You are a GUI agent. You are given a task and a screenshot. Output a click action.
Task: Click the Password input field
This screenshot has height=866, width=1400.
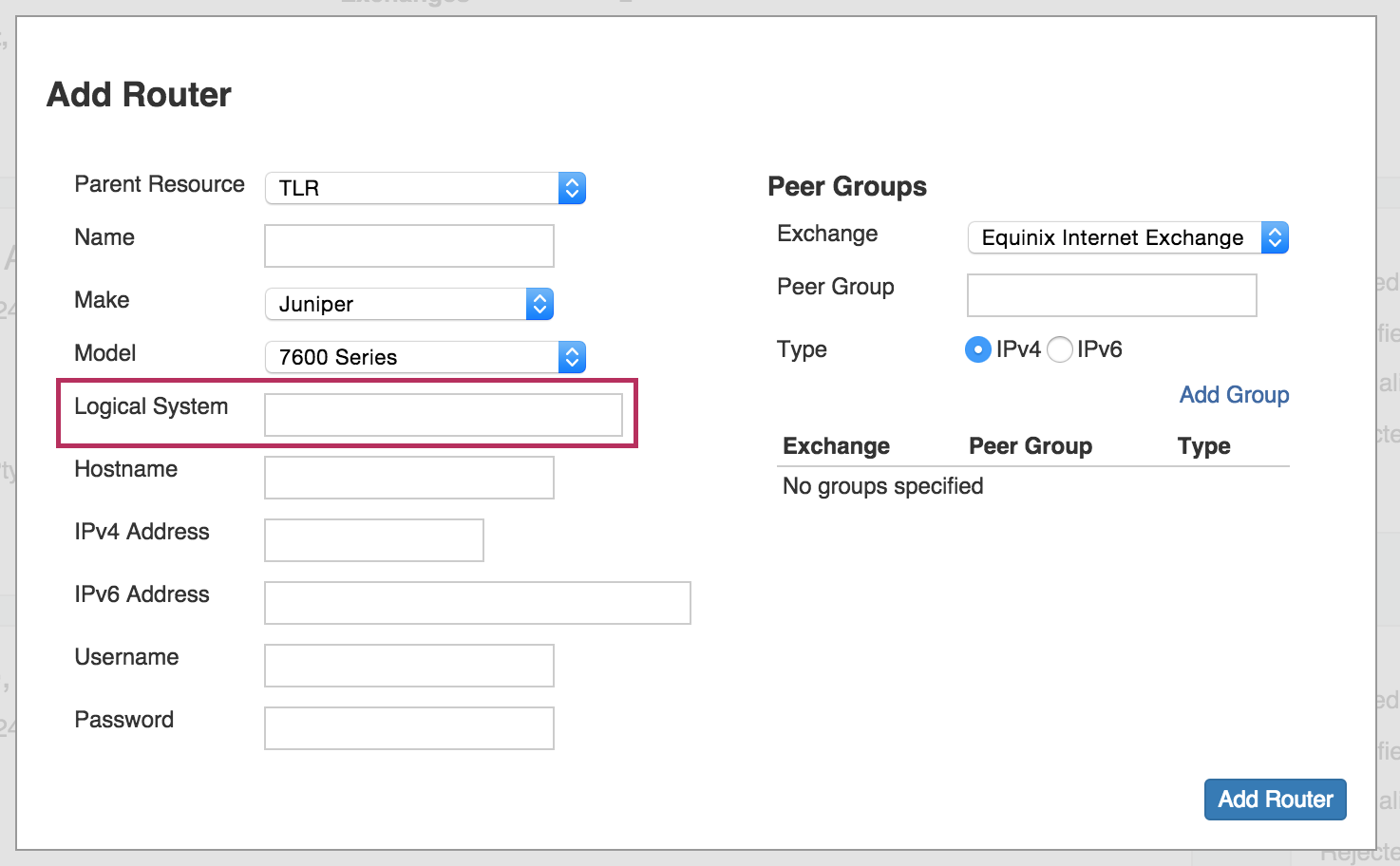pyautogui.click(x=408, y=728)
